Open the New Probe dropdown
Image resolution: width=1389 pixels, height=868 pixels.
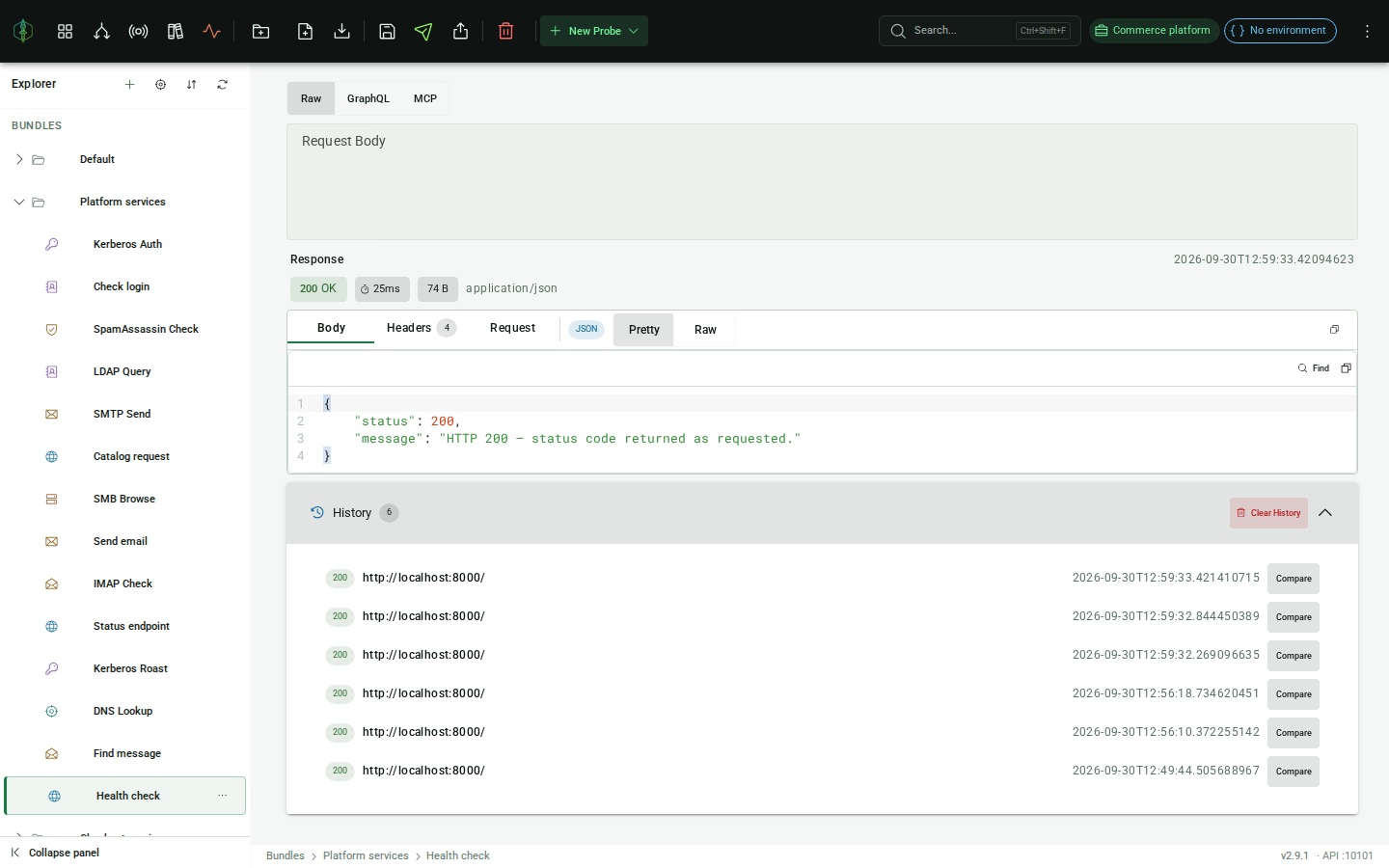pos(594,31)
